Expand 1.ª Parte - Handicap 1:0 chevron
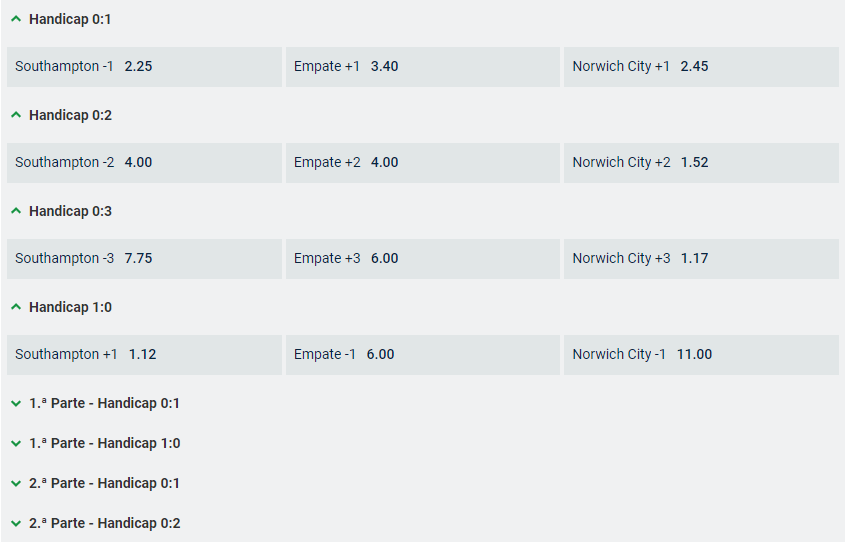Screen dimensions: 846x542 coord(16,443)
